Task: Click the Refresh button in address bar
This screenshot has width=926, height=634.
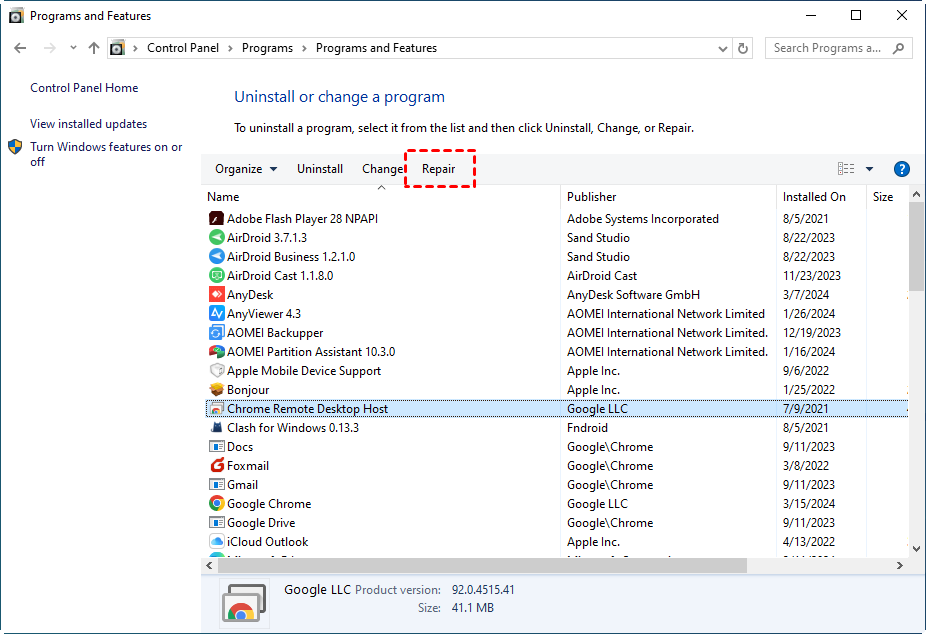Action: click(743, 48)
